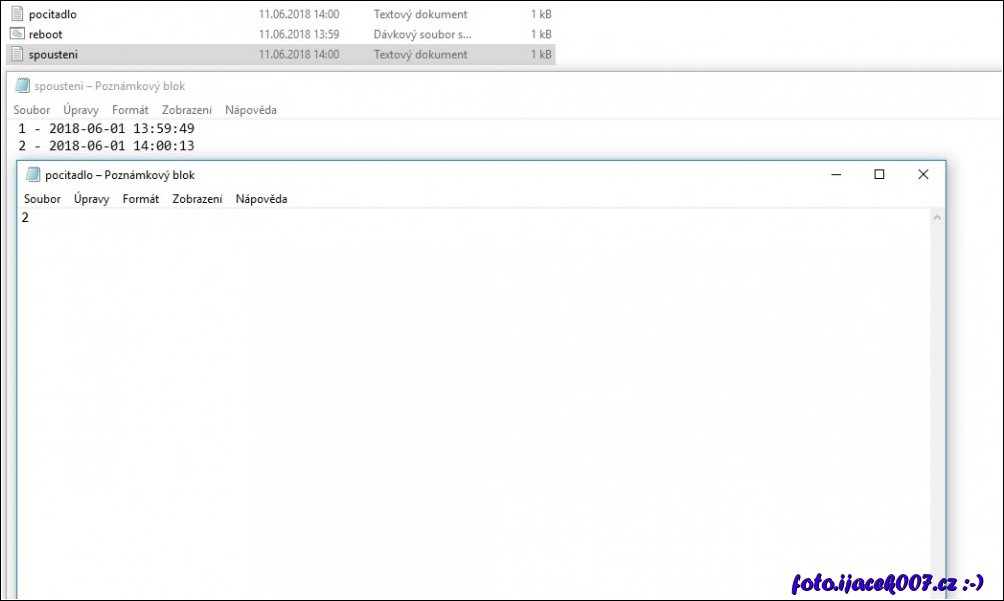Open Zobrazení menu in pocitadlo window
The width and height of the screenshot is (1004, 601).
click(197, 199)
